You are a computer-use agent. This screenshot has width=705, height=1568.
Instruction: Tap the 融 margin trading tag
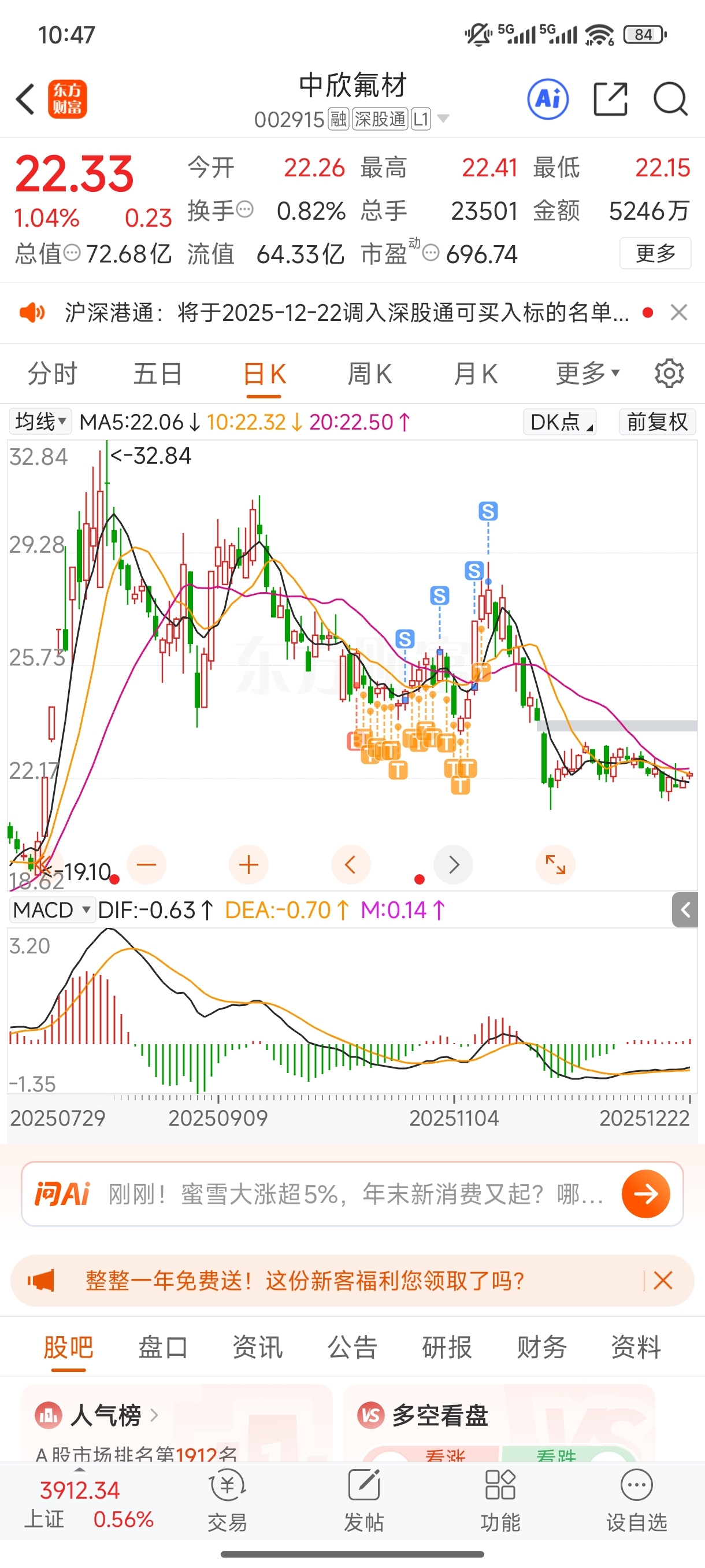[x=338, y=119]
